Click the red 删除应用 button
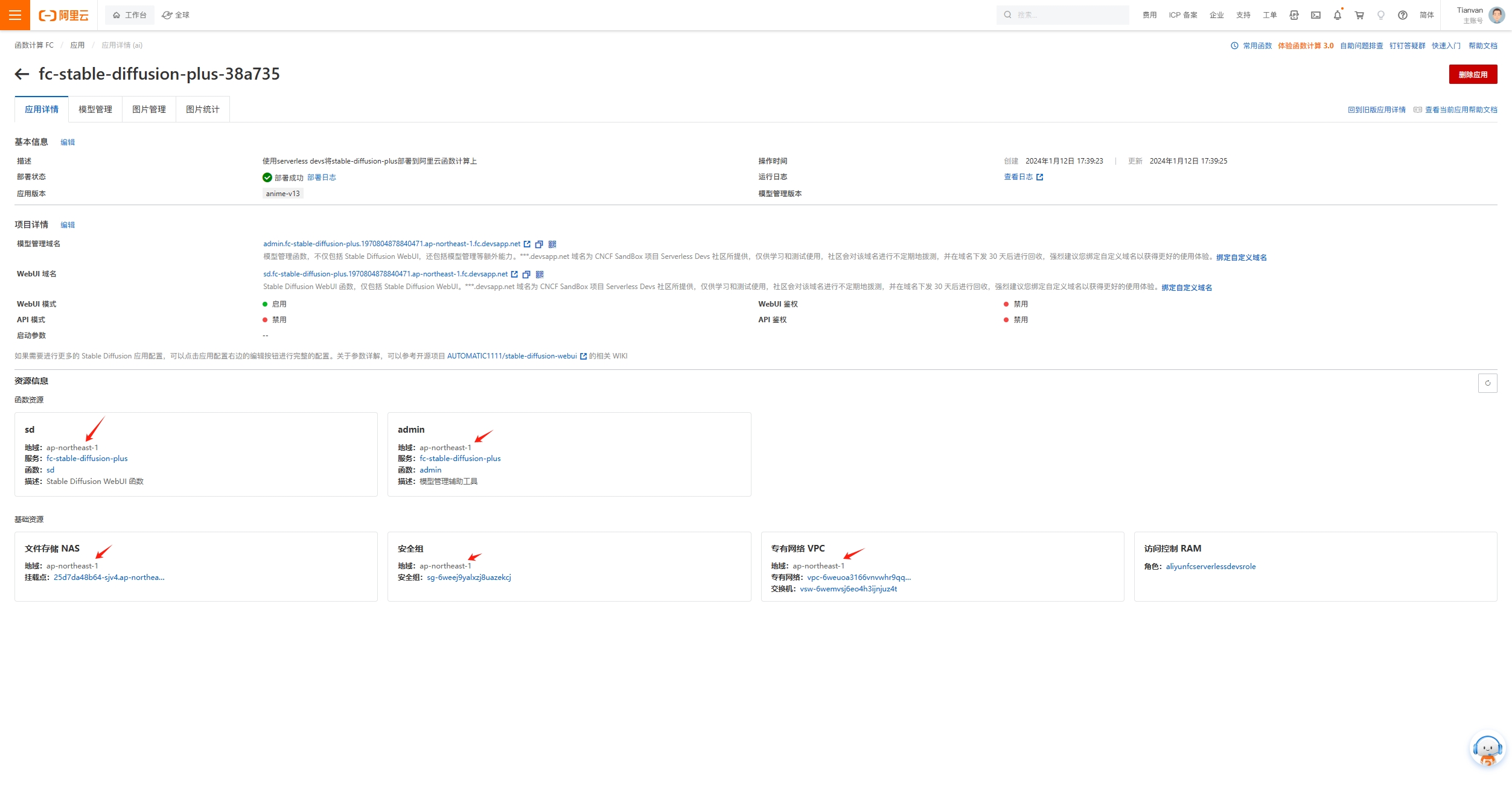1512x802 pixels. [x=1473, y=74]
